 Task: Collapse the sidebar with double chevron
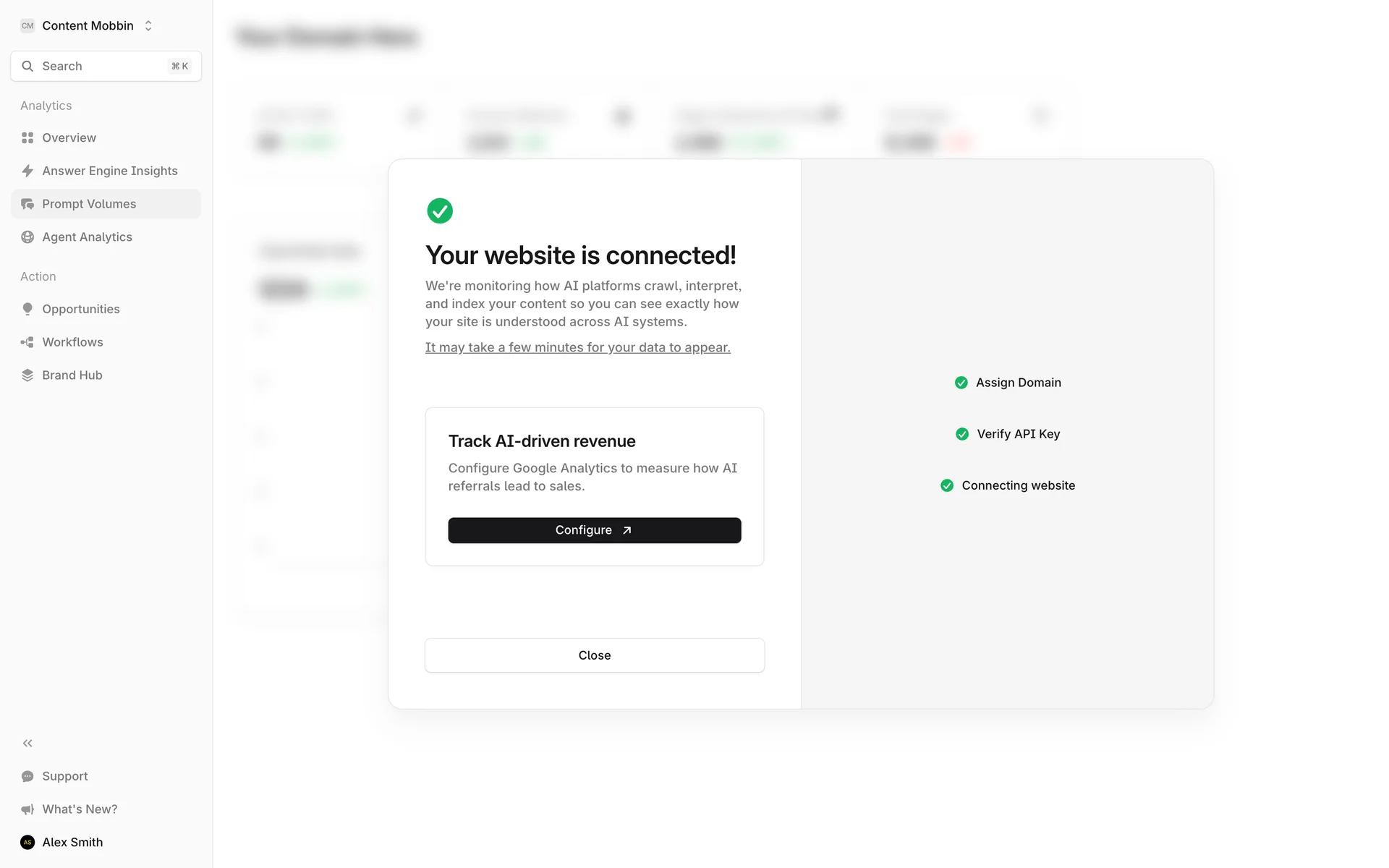coord(27,743)
